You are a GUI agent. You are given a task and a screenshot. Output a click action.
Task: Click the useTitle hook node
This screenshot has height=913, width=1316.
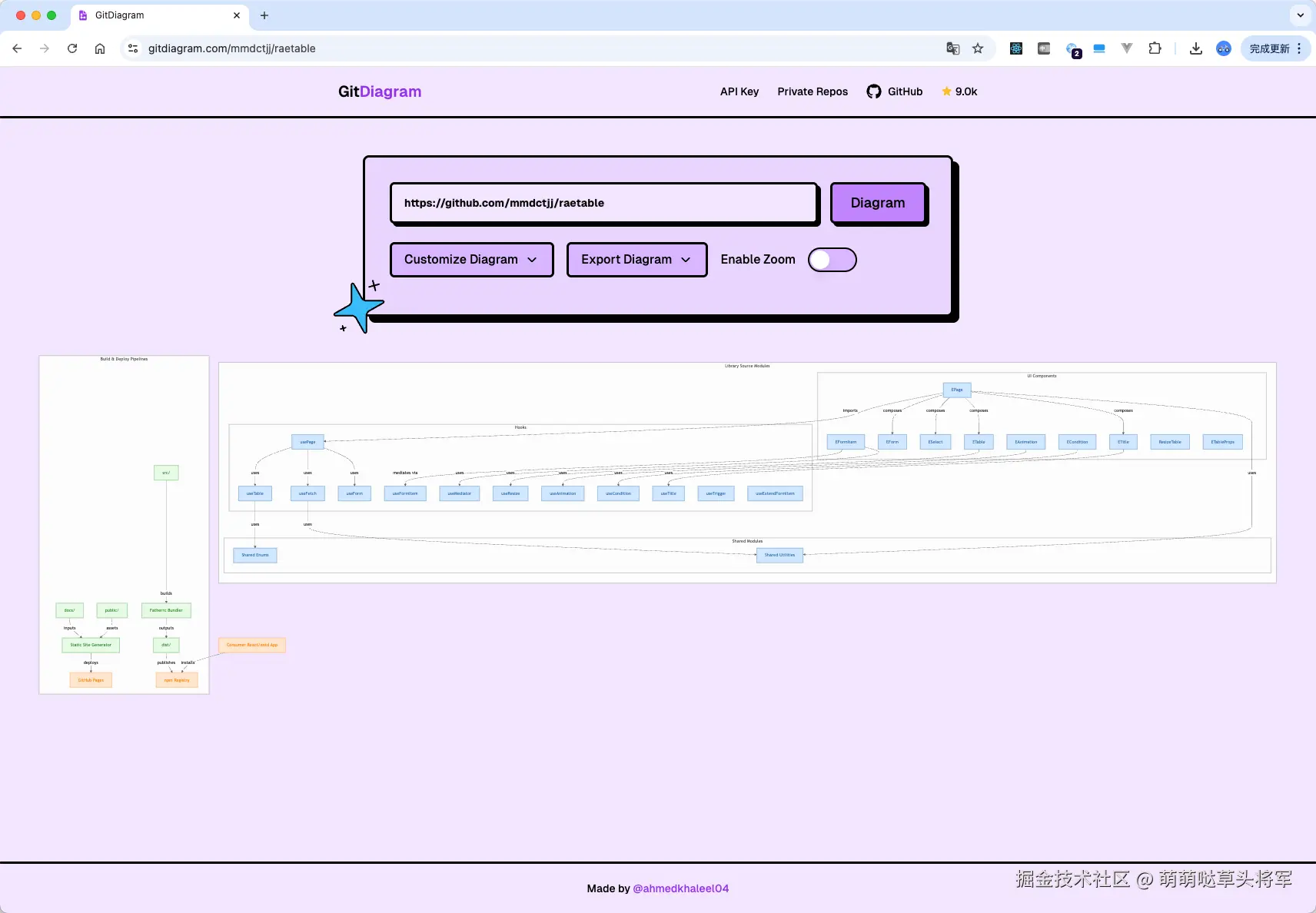point(669,493)
